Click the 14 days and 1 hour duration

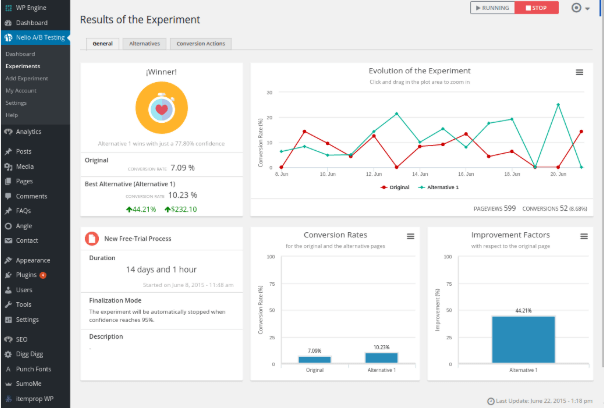click(x=161, y=270)
